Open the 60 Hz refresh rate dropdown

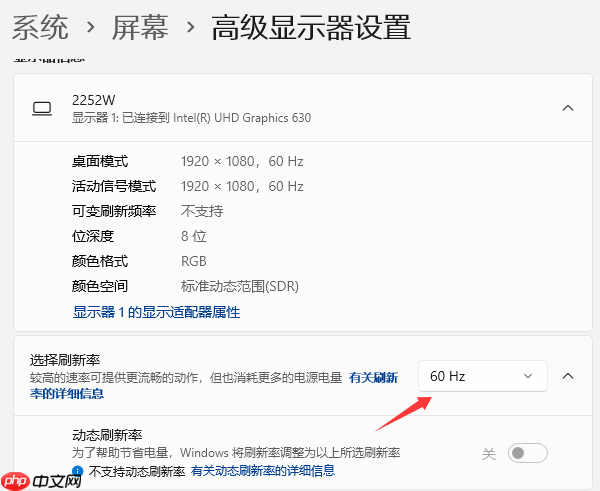(483, 376)
